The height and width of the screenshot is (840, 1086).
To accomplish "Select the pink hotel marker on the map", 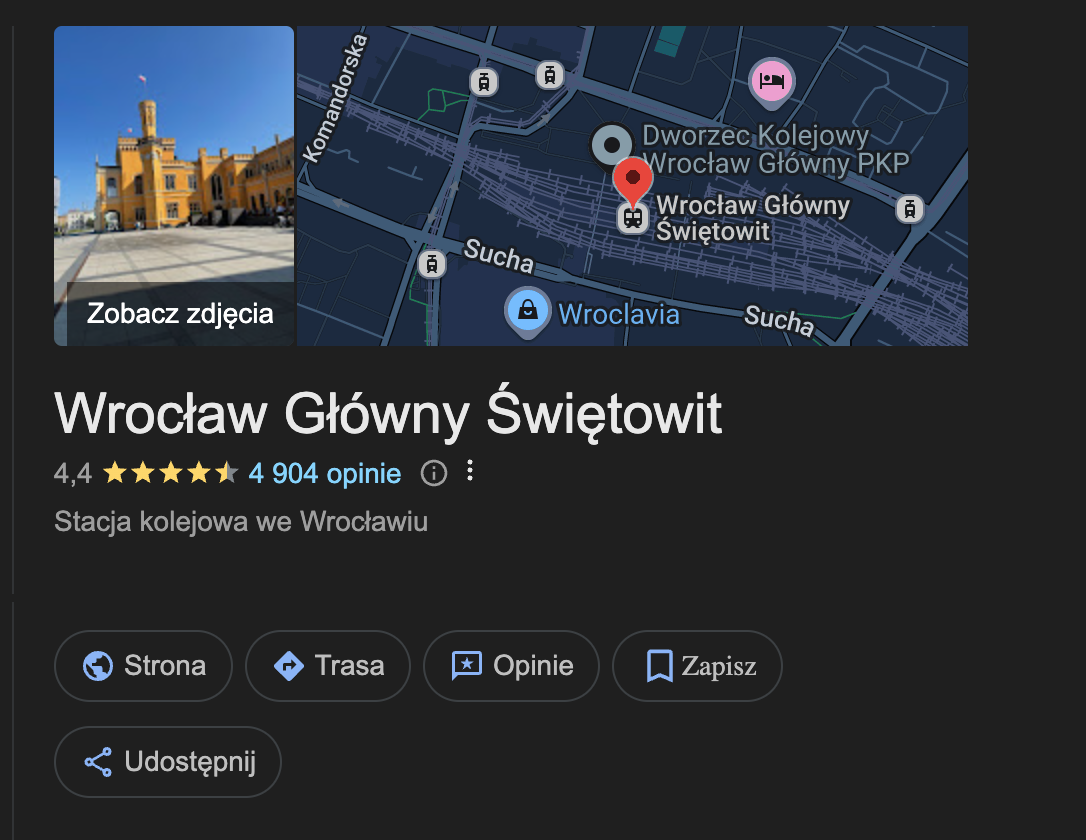I will pos(771,81).
